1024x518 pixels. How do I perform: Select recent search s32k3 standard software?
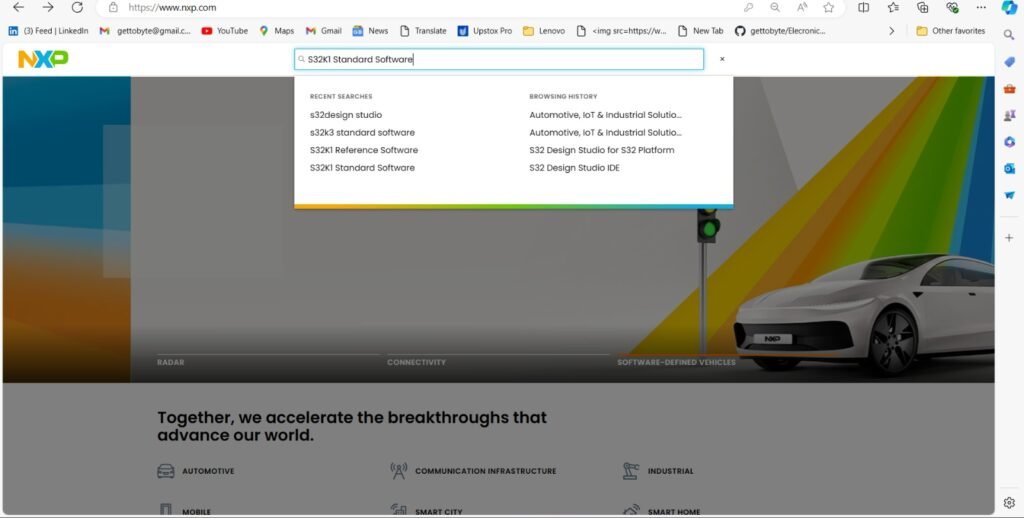(362, 133)
